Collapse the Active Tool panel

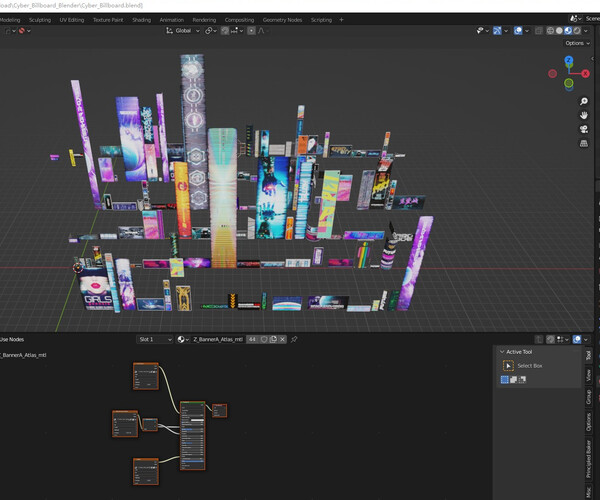502,352
